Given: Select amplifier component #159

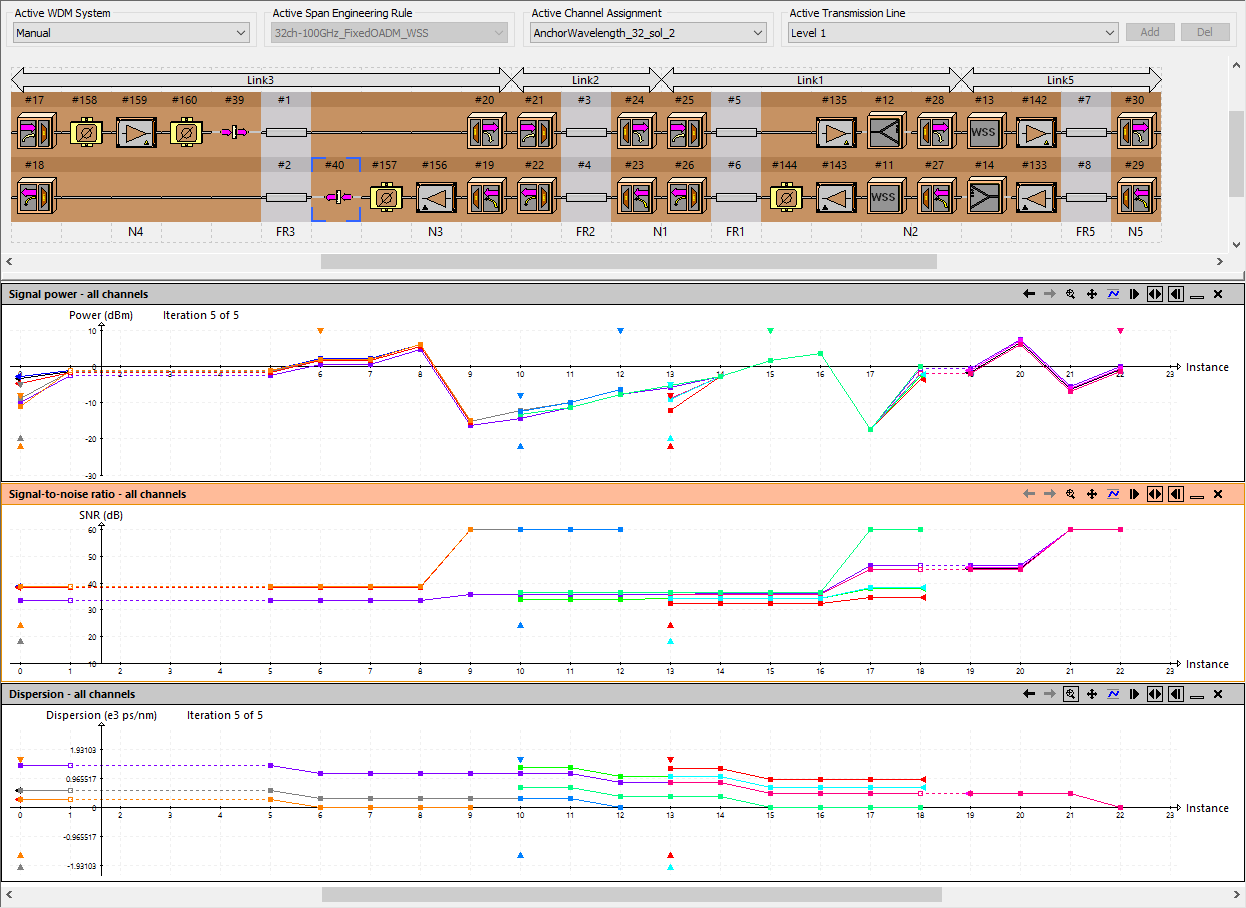Looking at the screenshot, I should (x=135, y=132).
